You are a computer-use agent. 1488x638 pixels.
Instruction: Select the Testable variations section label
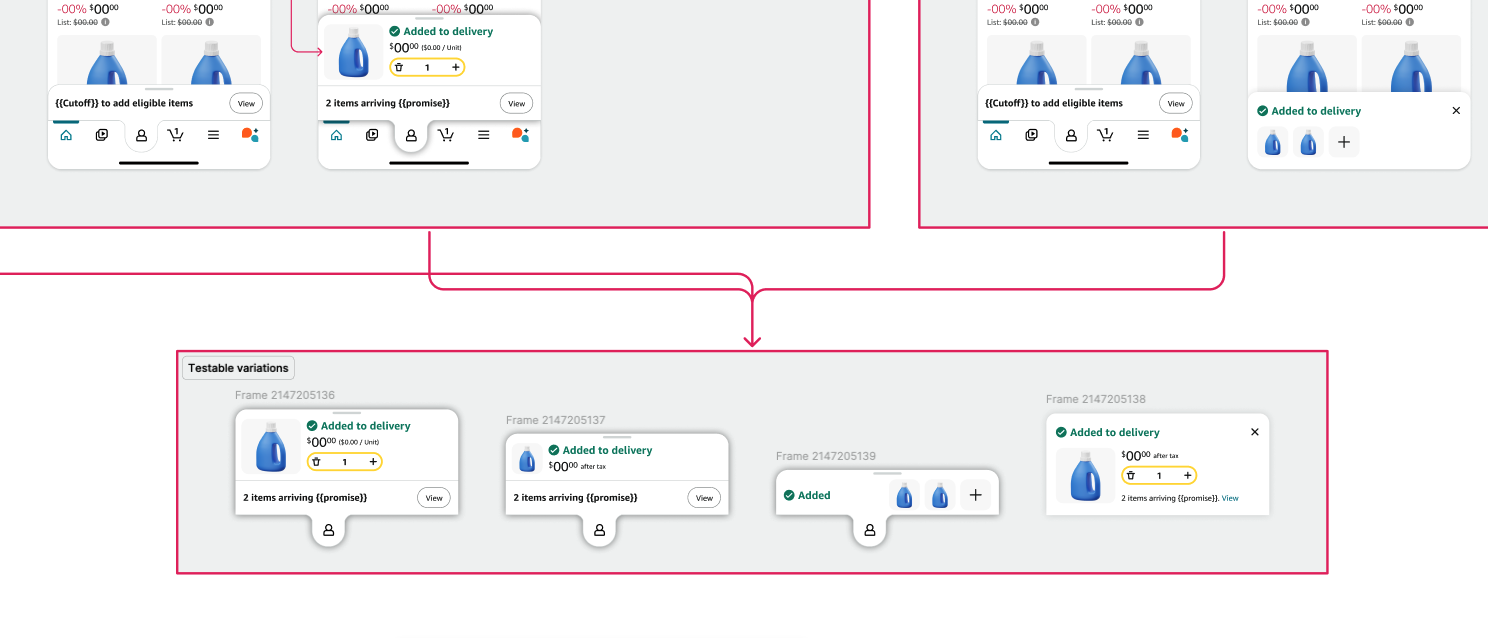pyautogui.click(x=238, y=368)
